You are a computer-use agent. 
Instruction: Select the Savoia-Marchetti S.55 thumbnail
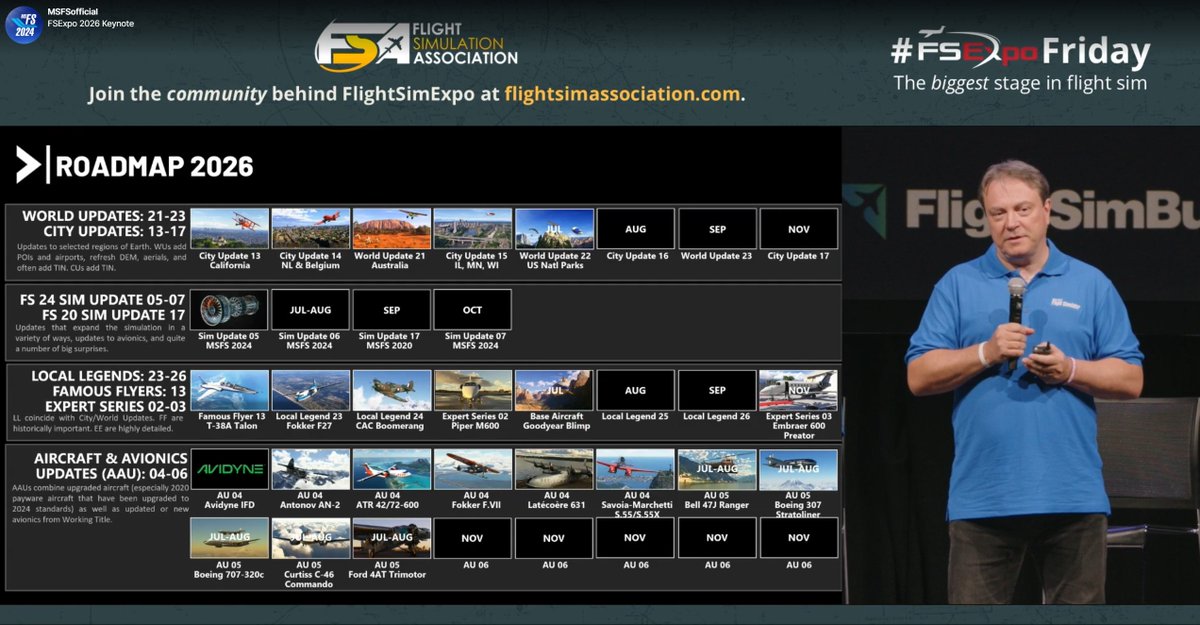coord(636,469)
